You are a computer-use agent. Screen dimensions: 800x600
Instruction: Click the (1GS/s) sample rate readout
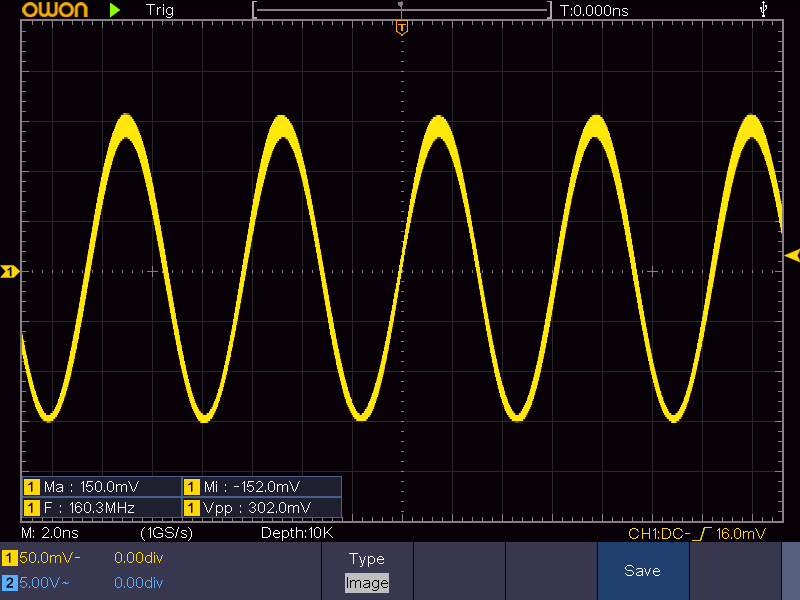tap(166, 533)
